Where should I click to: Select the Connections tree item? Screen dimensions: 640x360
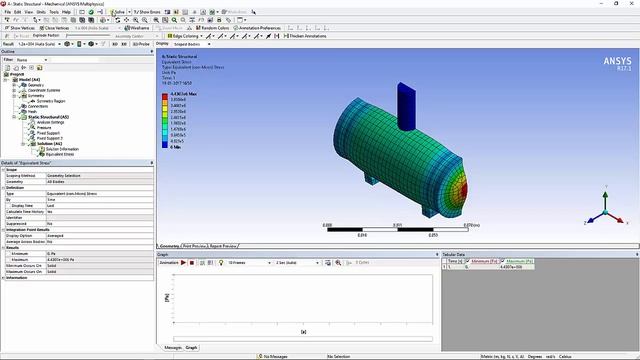click(x=38, y=106)
